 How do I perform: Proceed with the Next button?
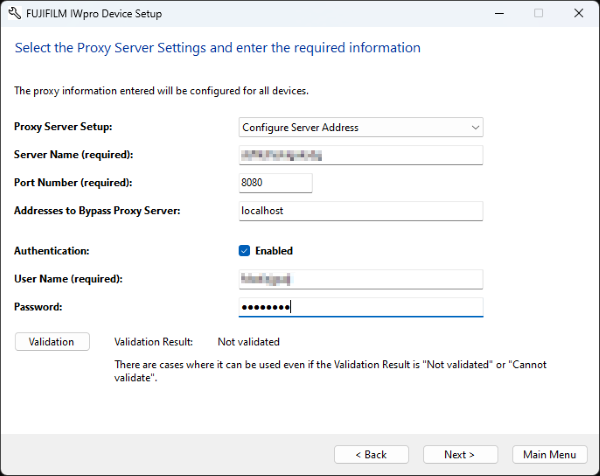pos(460,454)
